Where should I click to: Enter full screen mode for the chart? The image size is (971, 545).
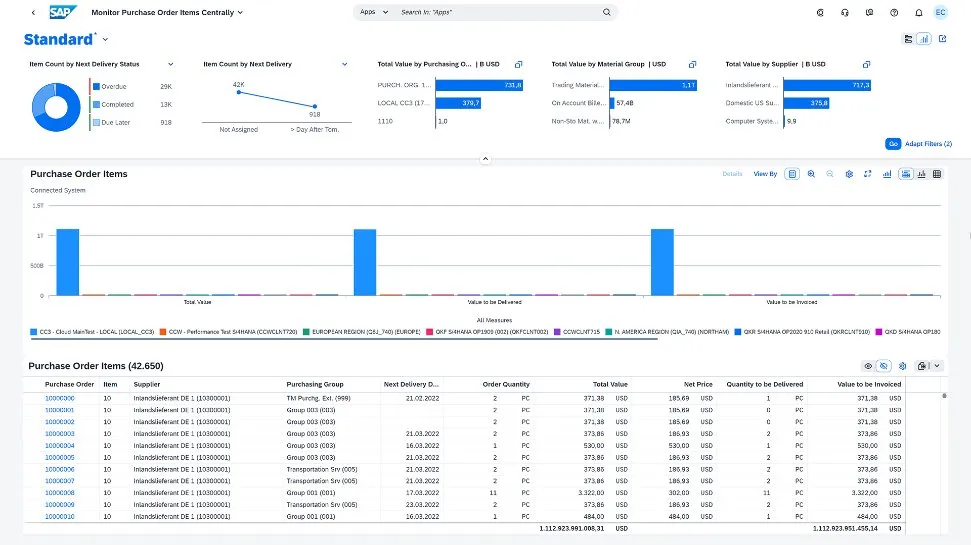868,174
